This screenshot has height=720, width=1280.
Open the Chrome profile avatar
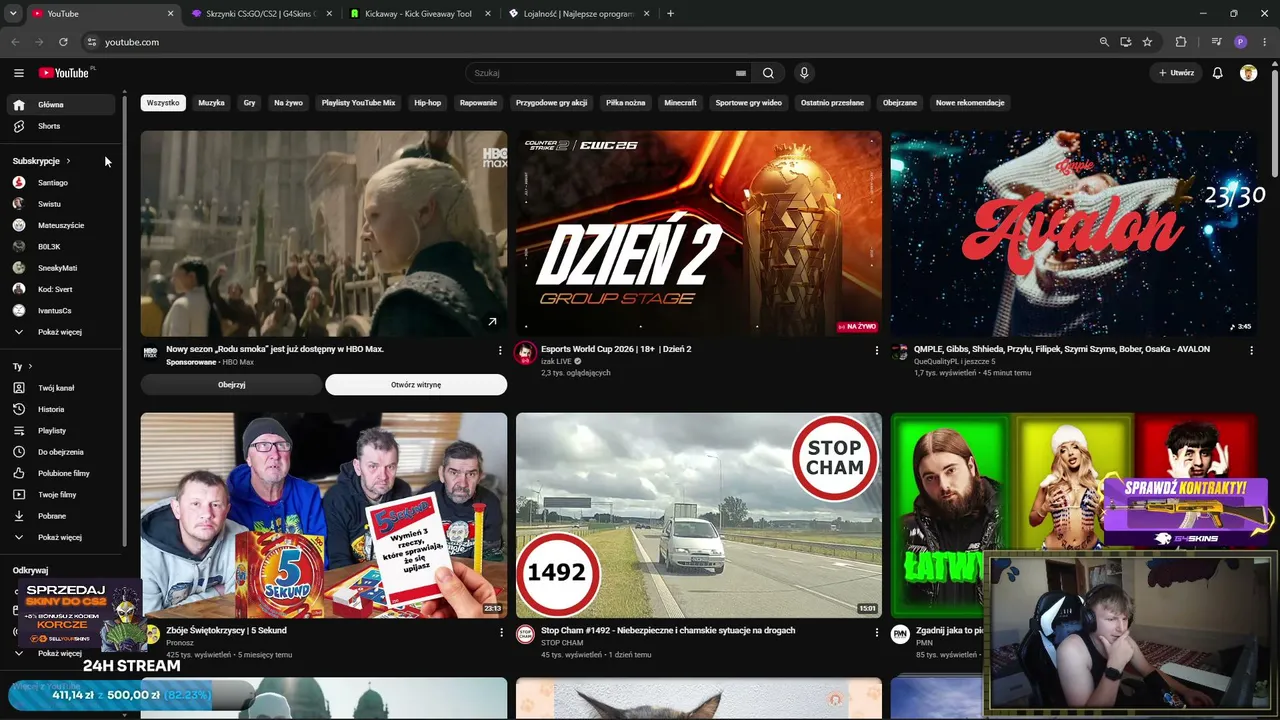(x=1241, y=42)
